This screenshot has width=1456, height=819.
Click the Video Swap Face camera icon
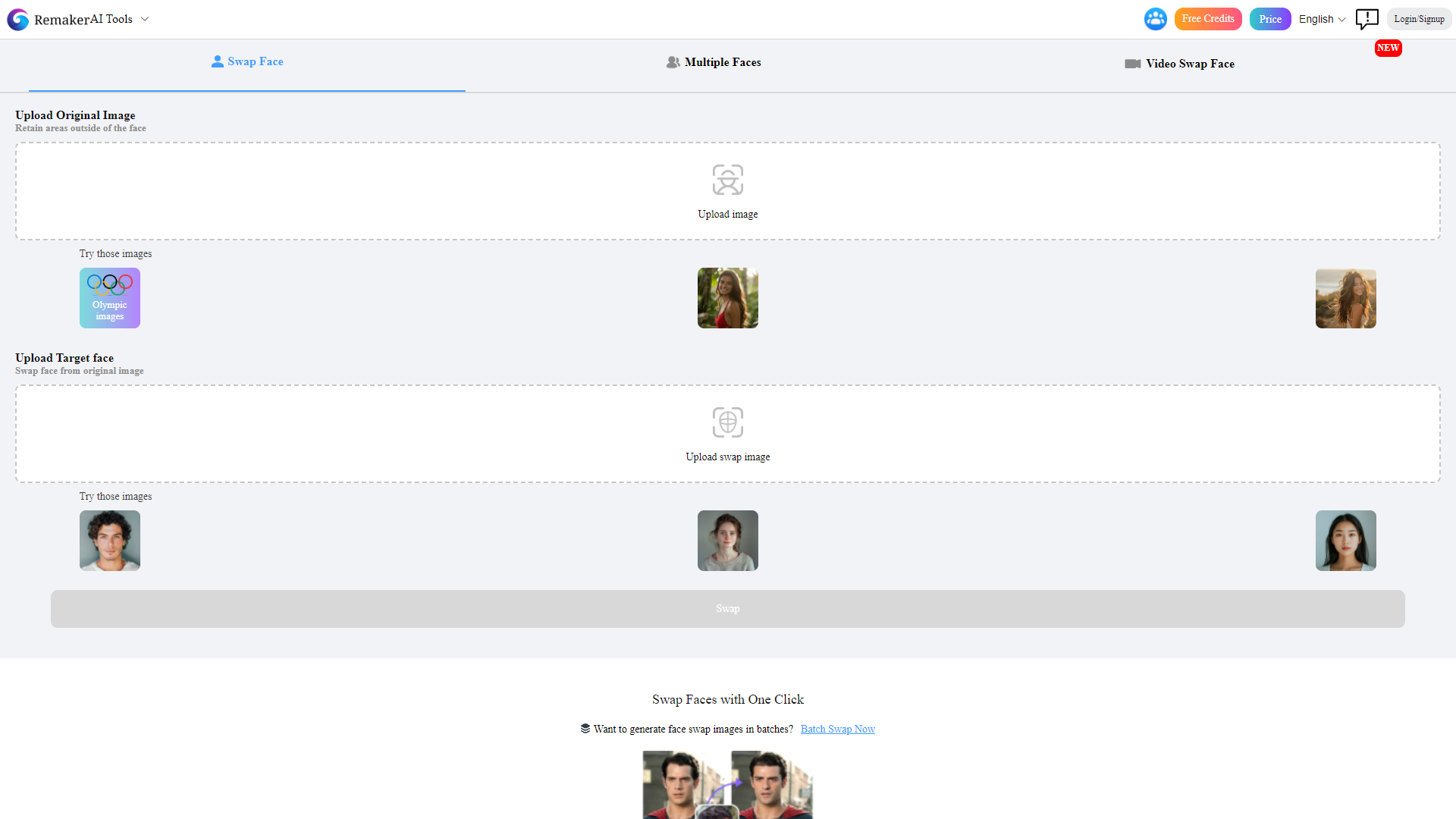click(x=1132, y=64)
